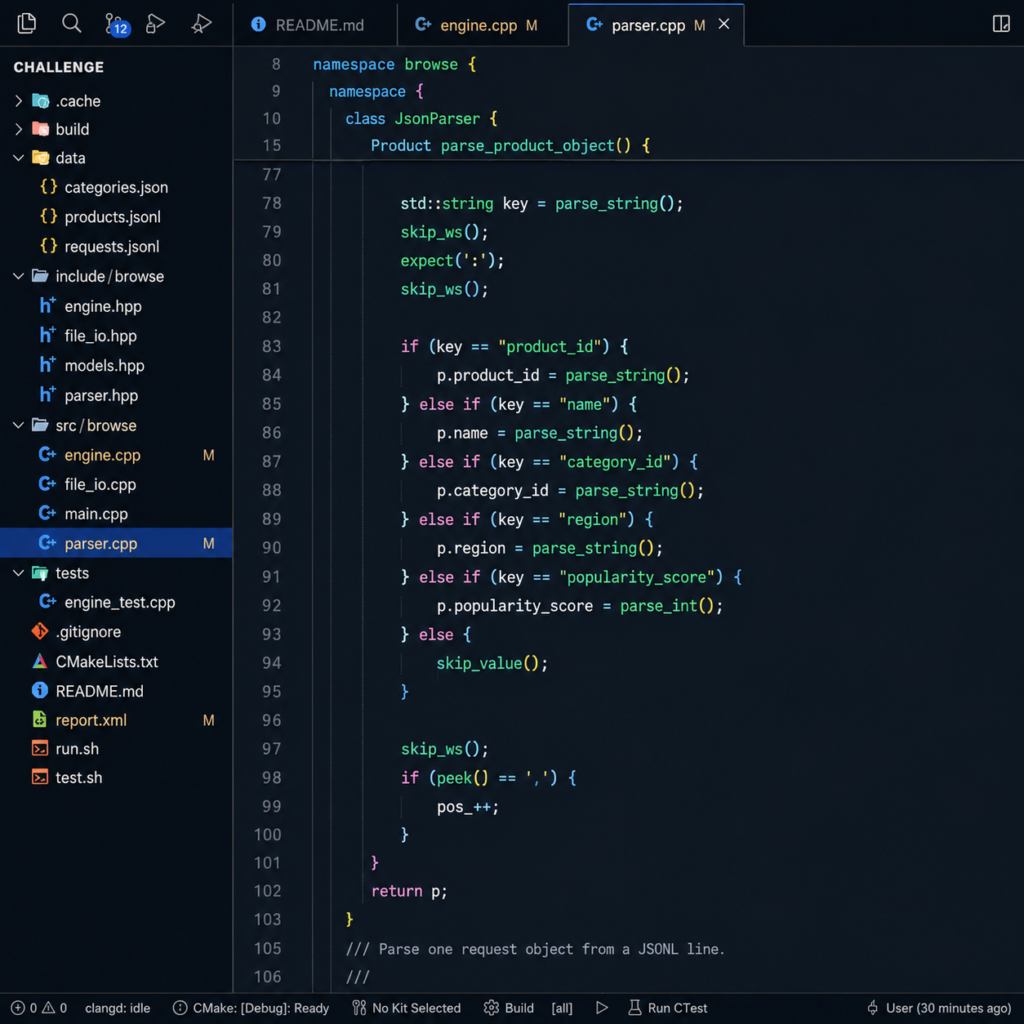Image resolution: width=1024 pixels, height=1024 pixels.
Task: Click No Kit Selected in status bar
Action: [406, 1008]
